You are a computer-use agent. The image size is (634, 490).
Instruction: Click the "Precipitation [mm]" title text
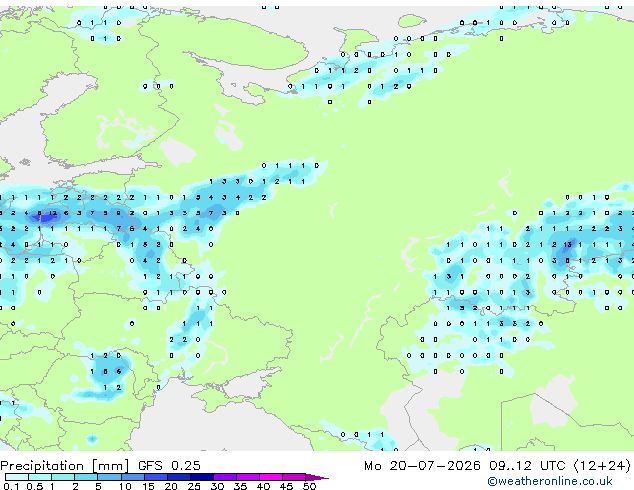(x=65, y=466)
